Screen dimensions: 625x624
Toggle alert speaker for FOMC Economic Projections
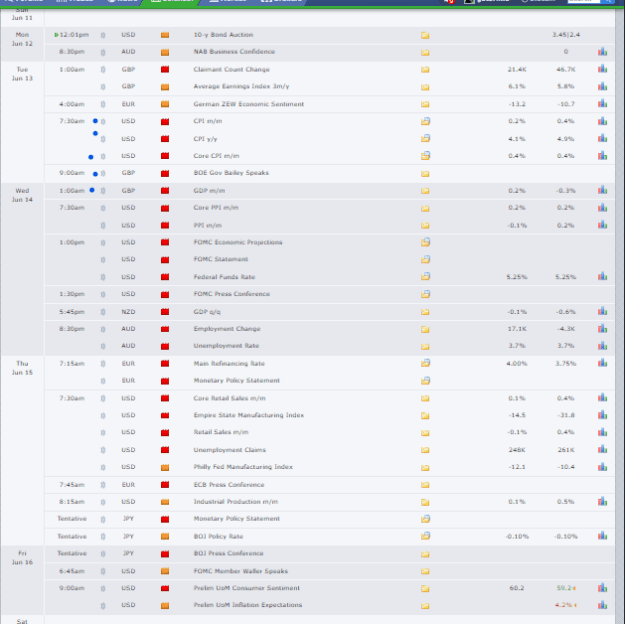(103, 242)
